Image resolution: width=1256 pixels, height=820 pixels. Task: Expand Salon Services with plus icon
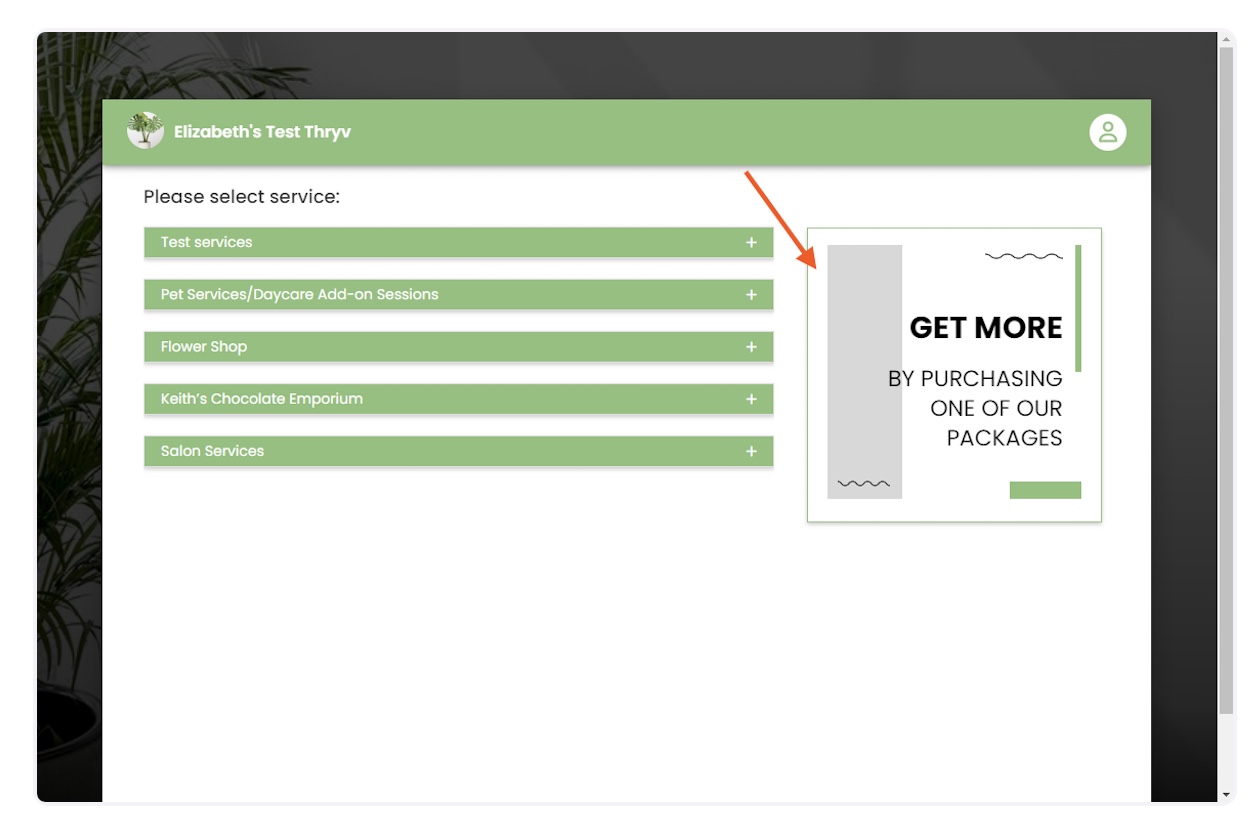(751, 451)
